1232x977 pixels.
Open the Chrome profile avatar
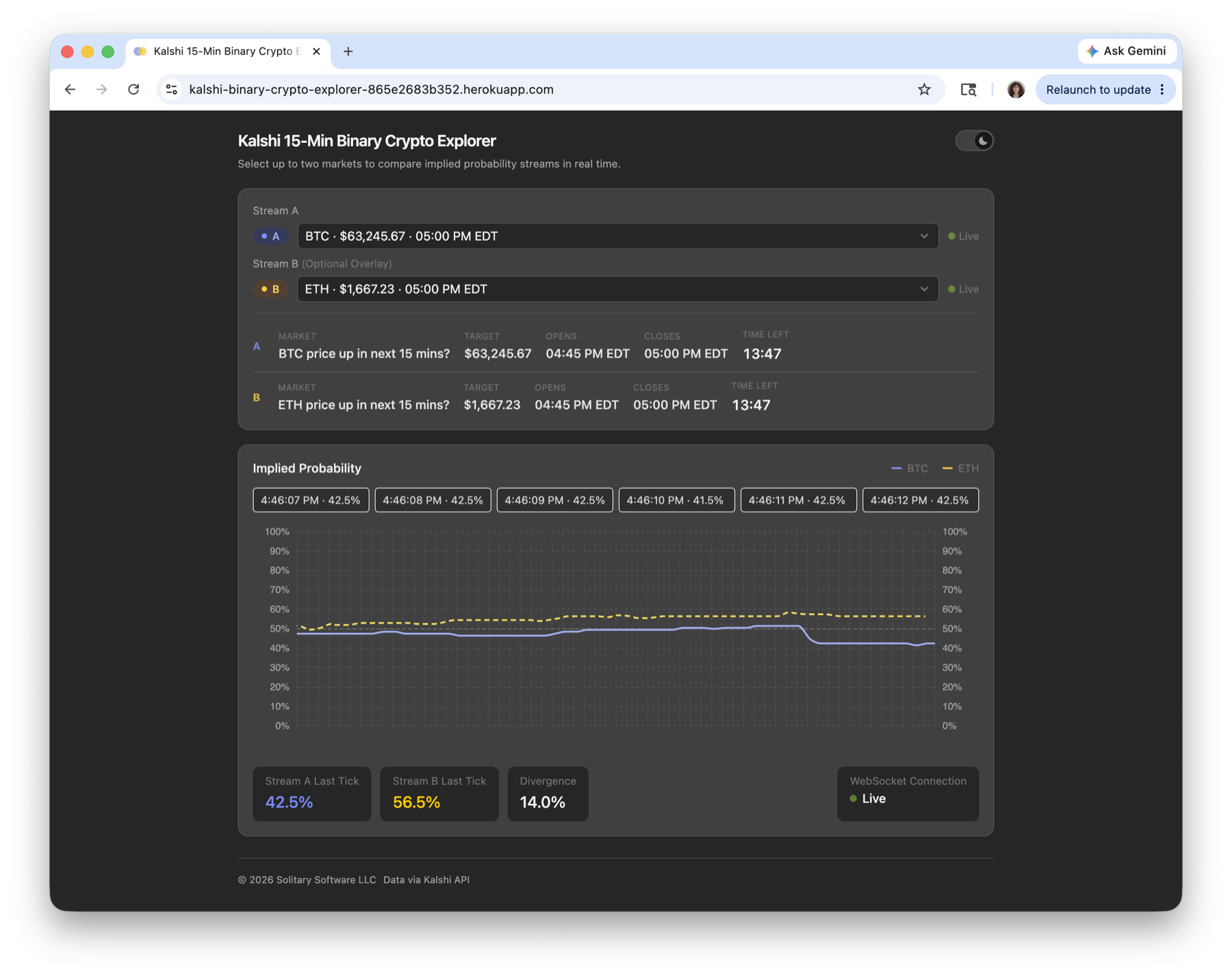point(1016,90)
